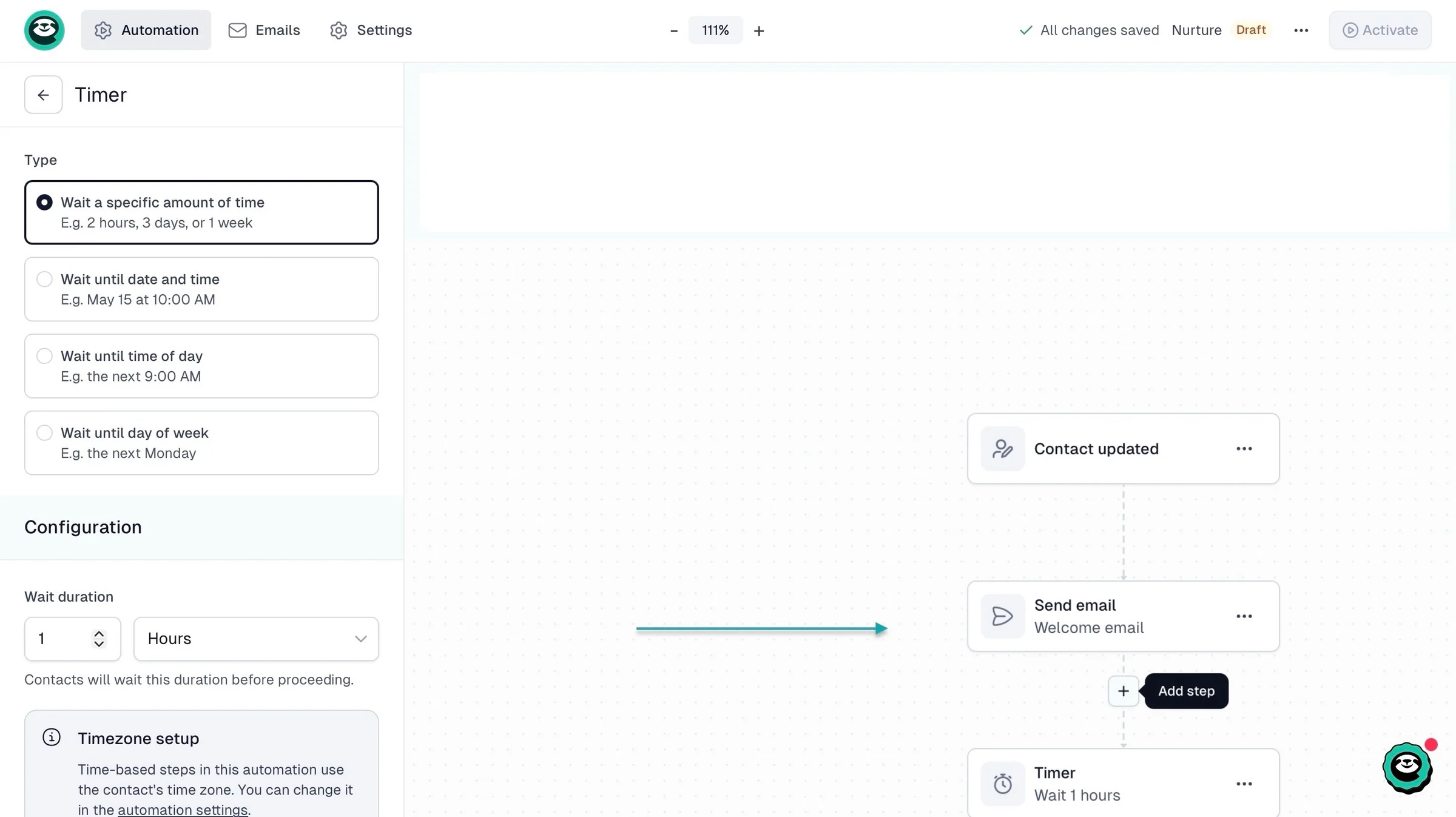
Task: Click the Send email paper plane icon
Action: 1002,616
